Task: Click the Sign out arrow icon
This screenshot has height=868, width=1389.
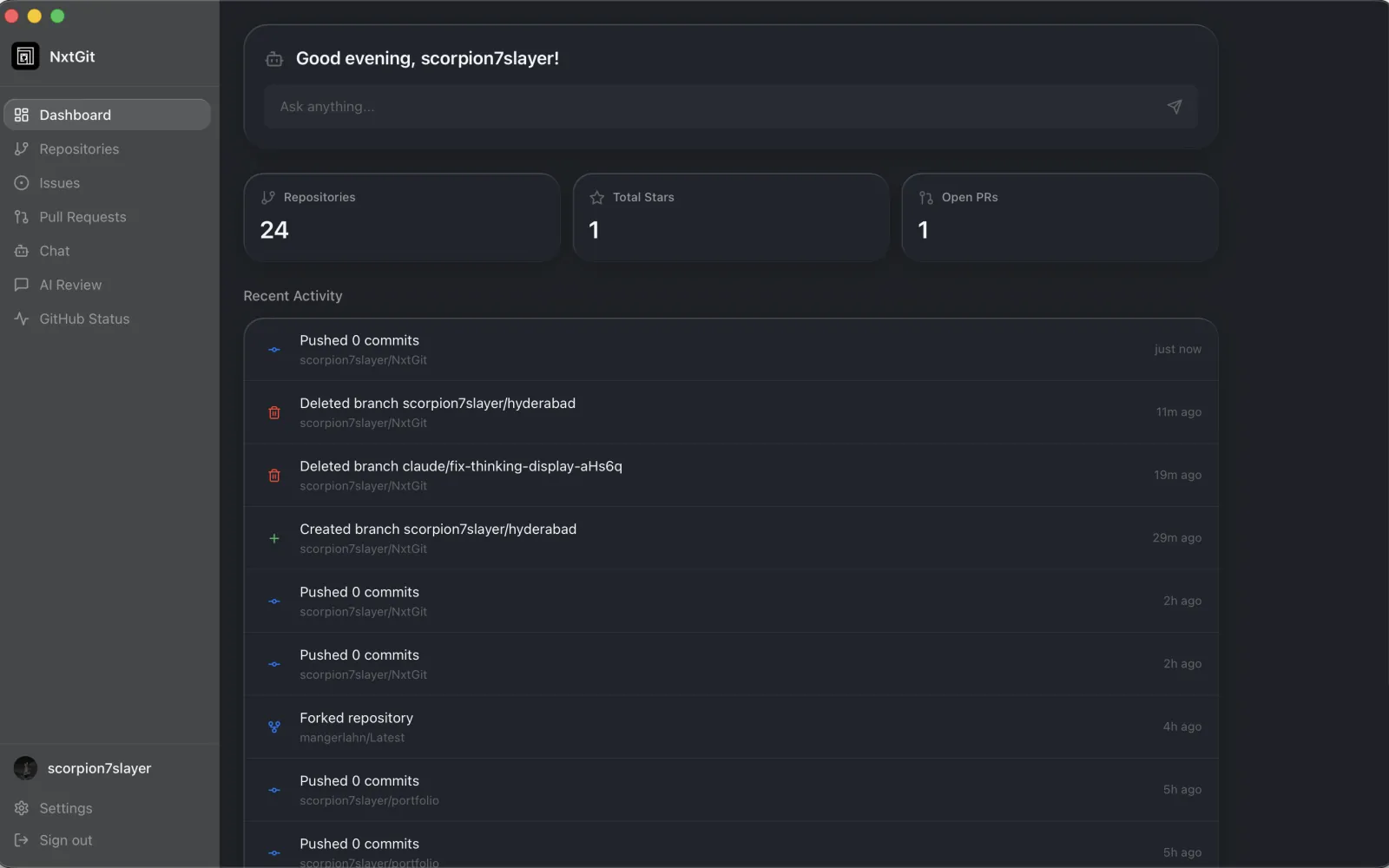Action: point(22,840)
